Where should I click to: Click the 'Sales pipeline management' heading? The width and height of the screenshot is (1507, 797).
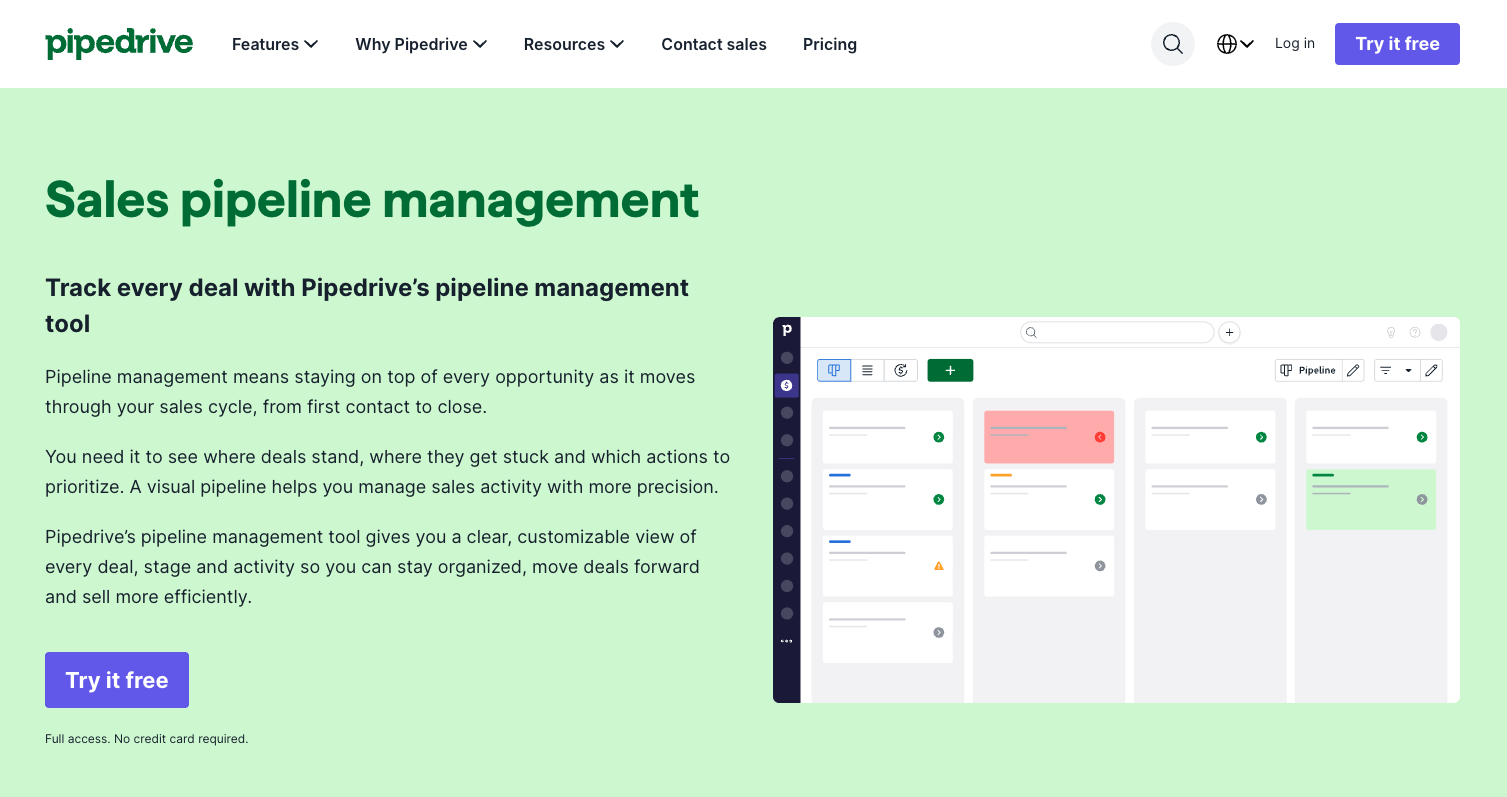pos(372,200)
